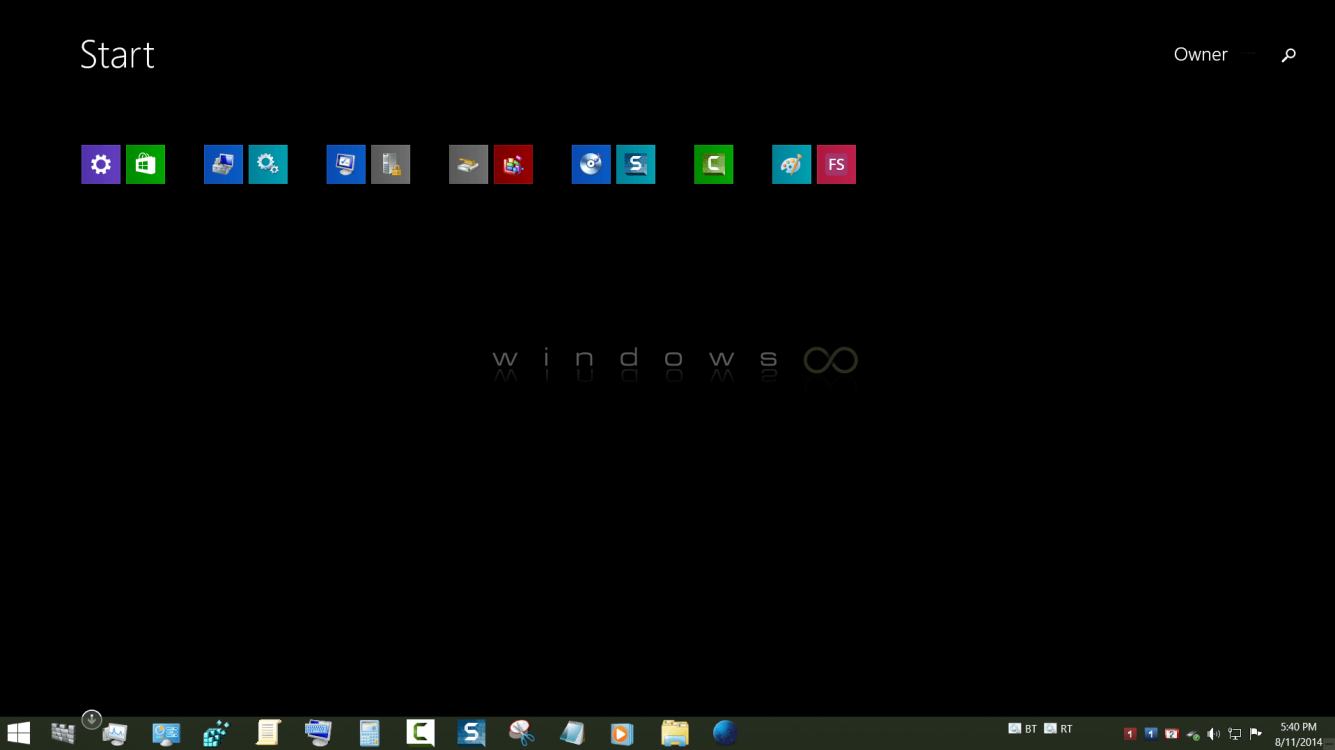This screenshot has width=1335, height=750.
Task: Click the Snipping Tool scissors taskbar icon
Action: (x=521, y=733)
